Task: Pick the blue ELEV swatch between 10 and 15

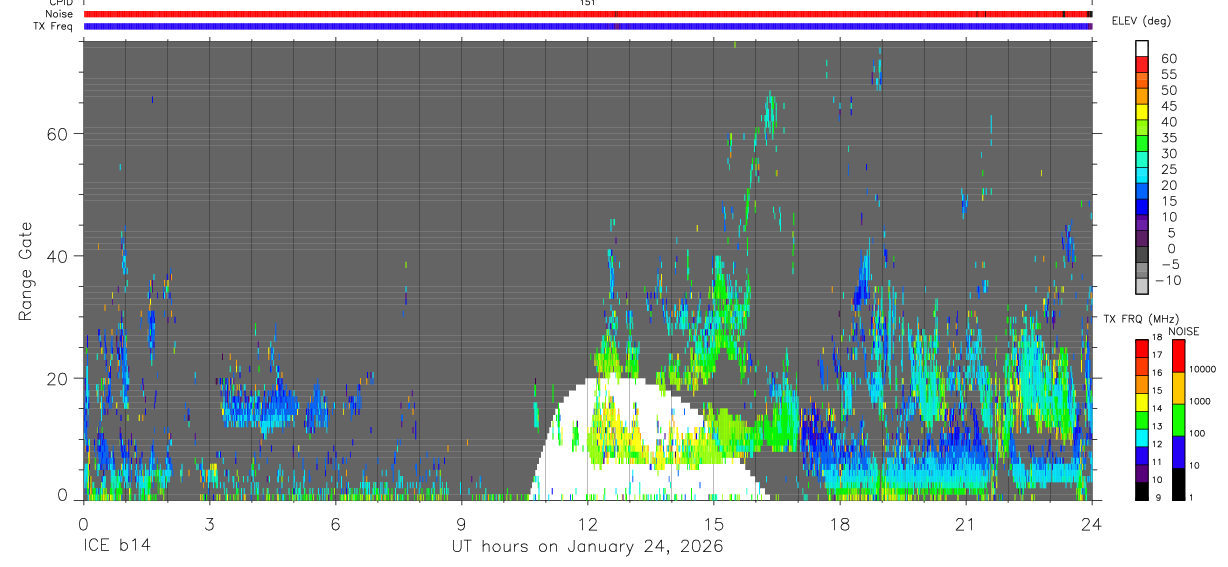Action: (x=1142, y=208)
